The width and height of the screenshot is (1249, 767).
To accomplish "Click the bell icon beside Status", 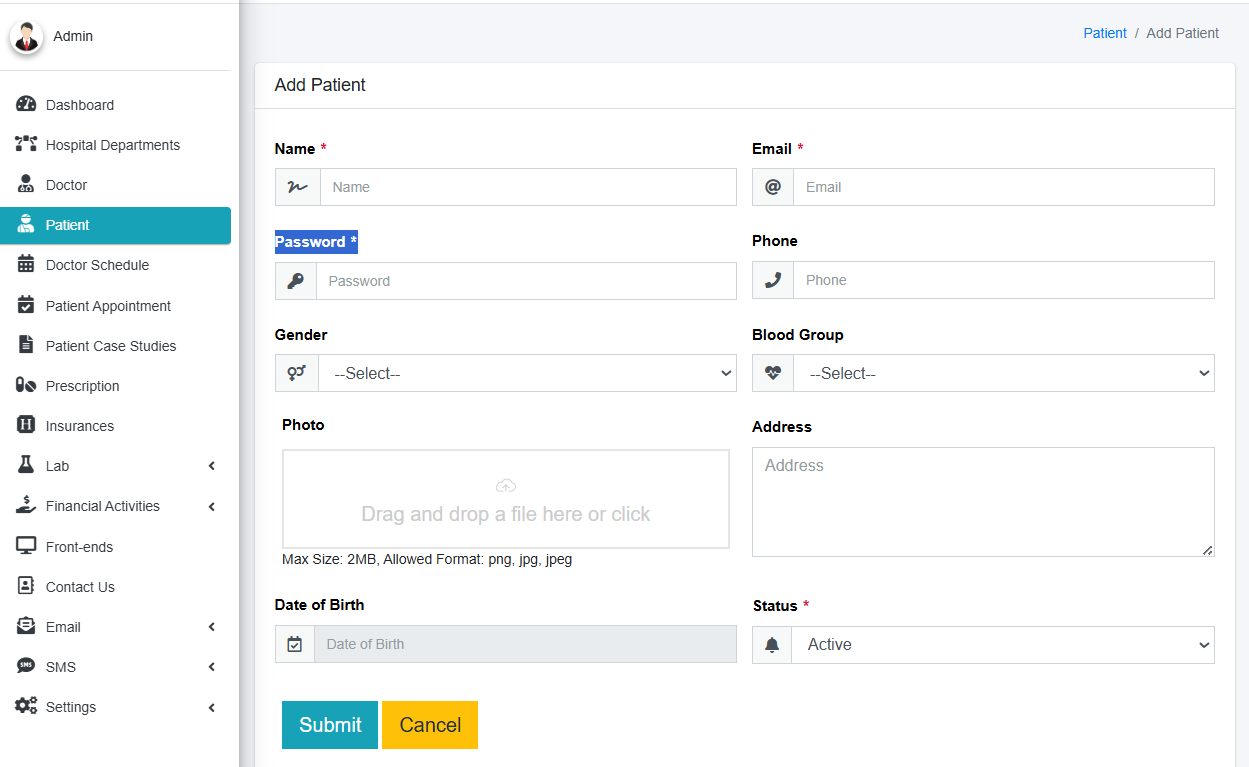I will pyautogui.click(x=772, y=645).
